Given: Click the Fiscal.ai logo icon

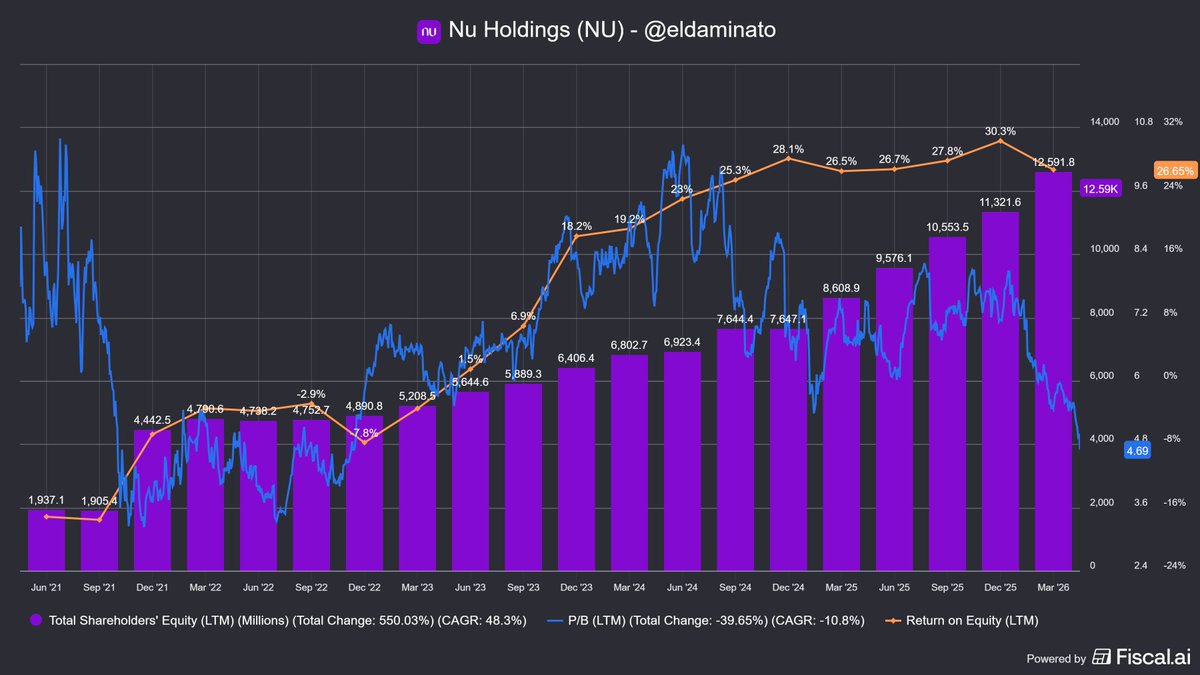Looking at the screenshot, I should coord(1102,658).
